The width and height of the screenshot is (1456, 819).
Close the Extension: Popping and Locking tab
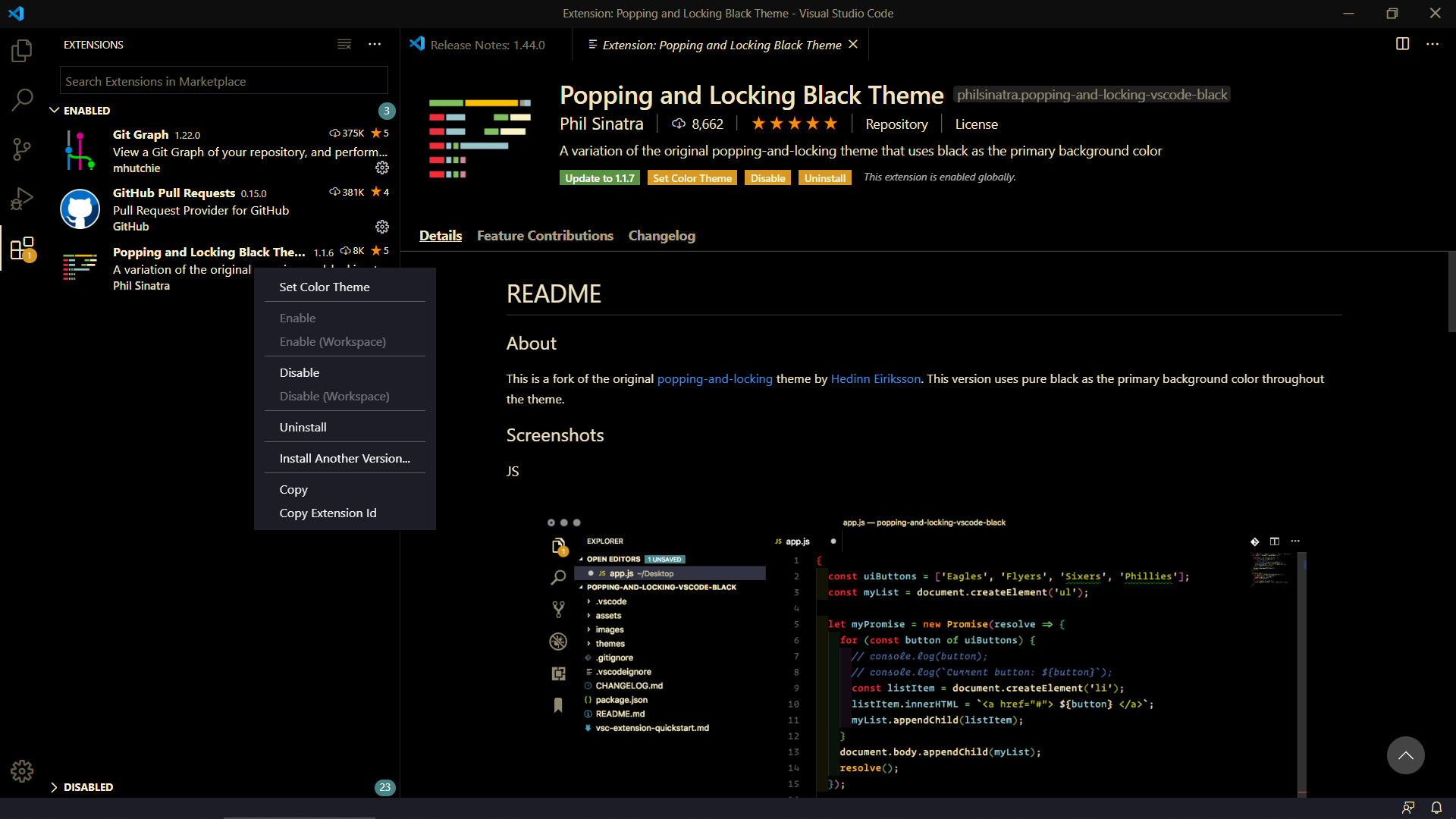point(853,45)
